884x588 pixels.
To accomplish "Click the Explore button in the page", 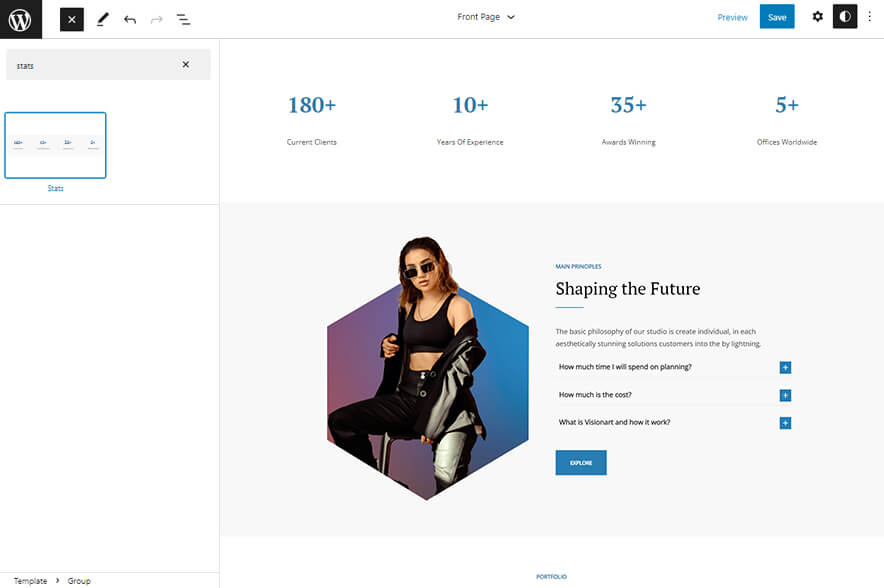I will (x=580, y=462).
